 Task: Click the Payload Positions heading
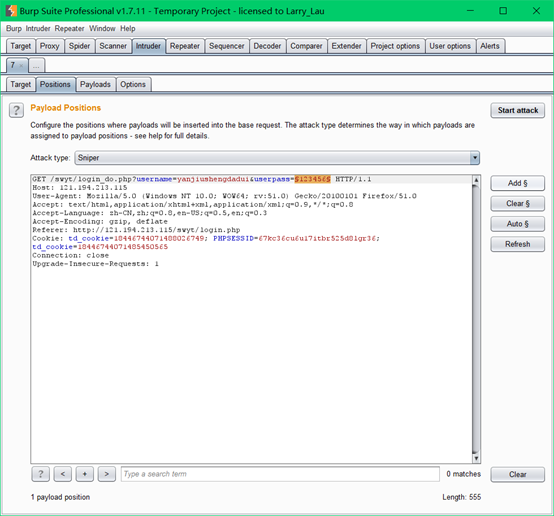pyautogui.click(x=66, y=108)
